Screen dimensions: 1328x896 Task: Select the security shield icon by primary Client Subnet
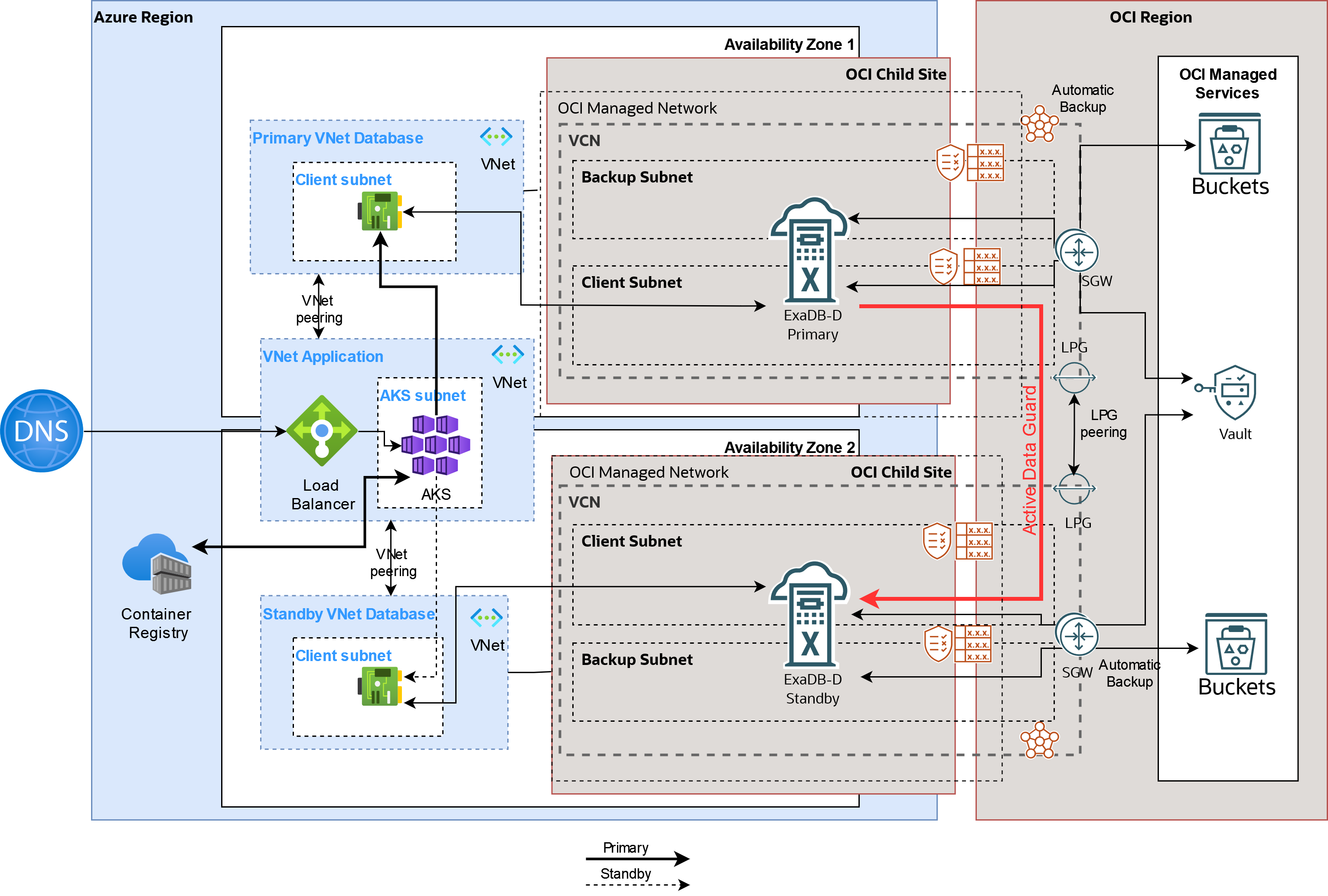pos(943,266)
